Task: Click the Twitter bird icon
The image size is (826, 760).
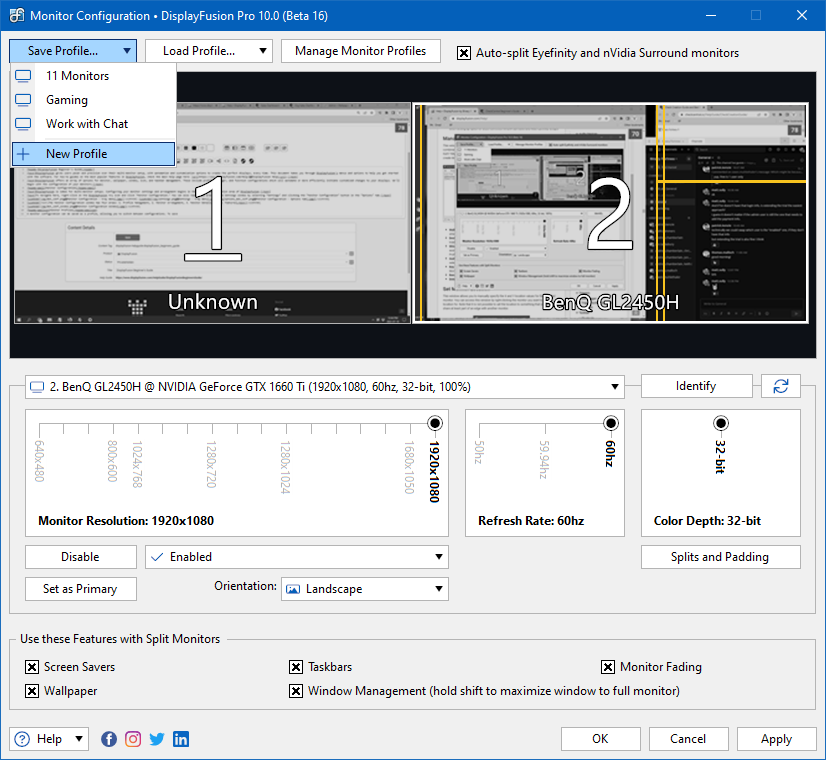Action: pyautogui.click(x=157, y=739)
